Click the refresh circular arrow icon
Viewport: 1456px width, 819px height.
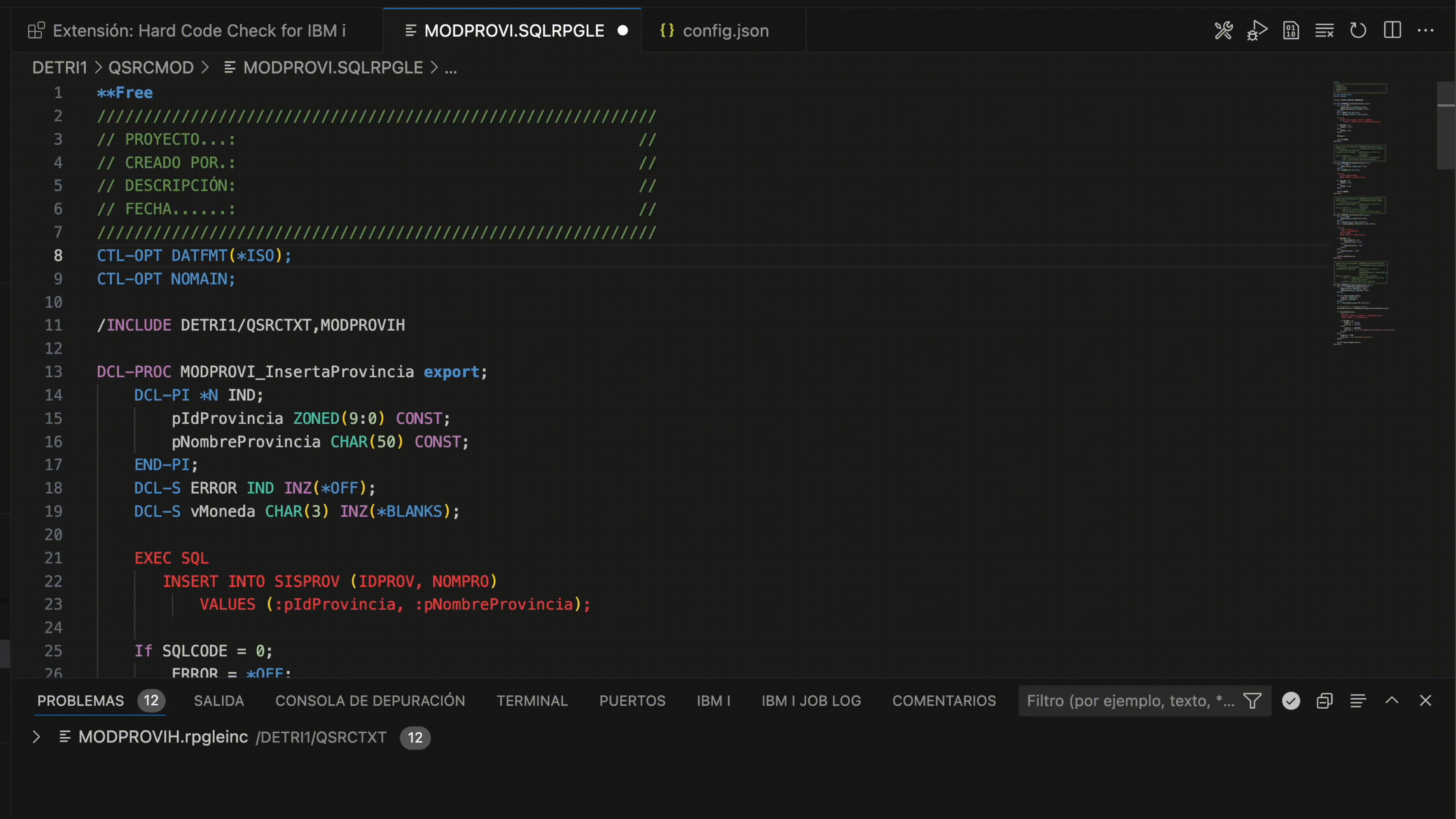coord(1358,30)
